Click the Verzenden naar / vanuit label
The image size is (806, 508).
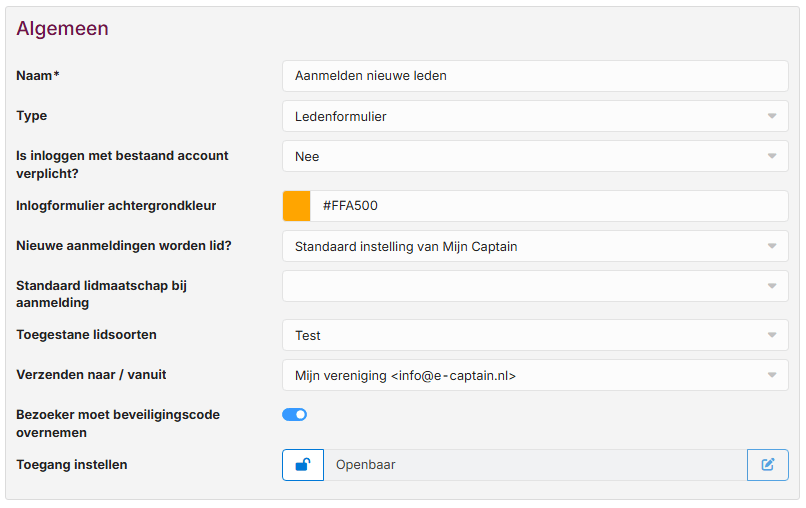tap(91, 375)
